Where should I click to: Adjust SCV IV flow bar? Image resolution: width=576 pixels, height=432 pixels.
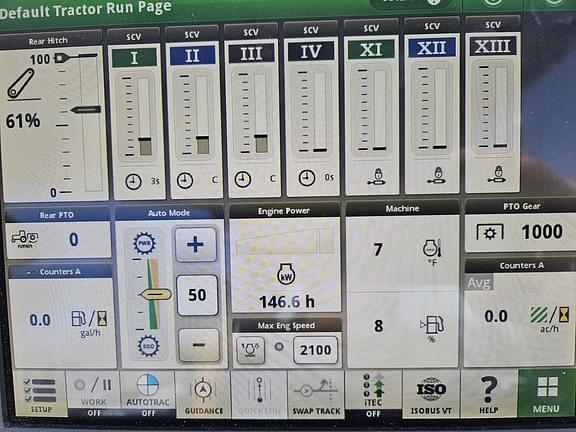point(320,112)
